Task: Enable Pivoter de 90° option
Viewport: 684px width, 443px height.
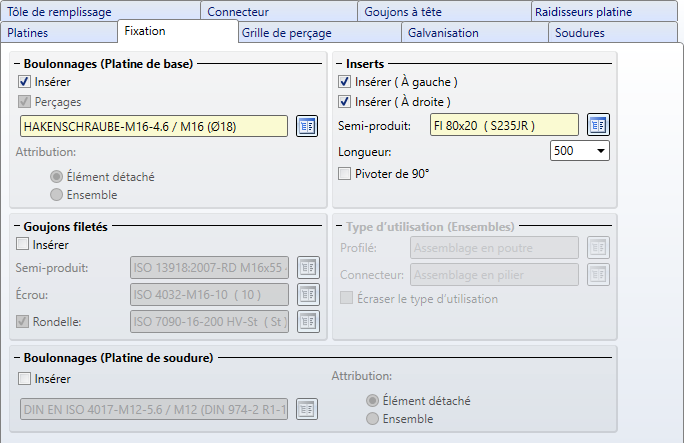Action: (x=346, y=173)
